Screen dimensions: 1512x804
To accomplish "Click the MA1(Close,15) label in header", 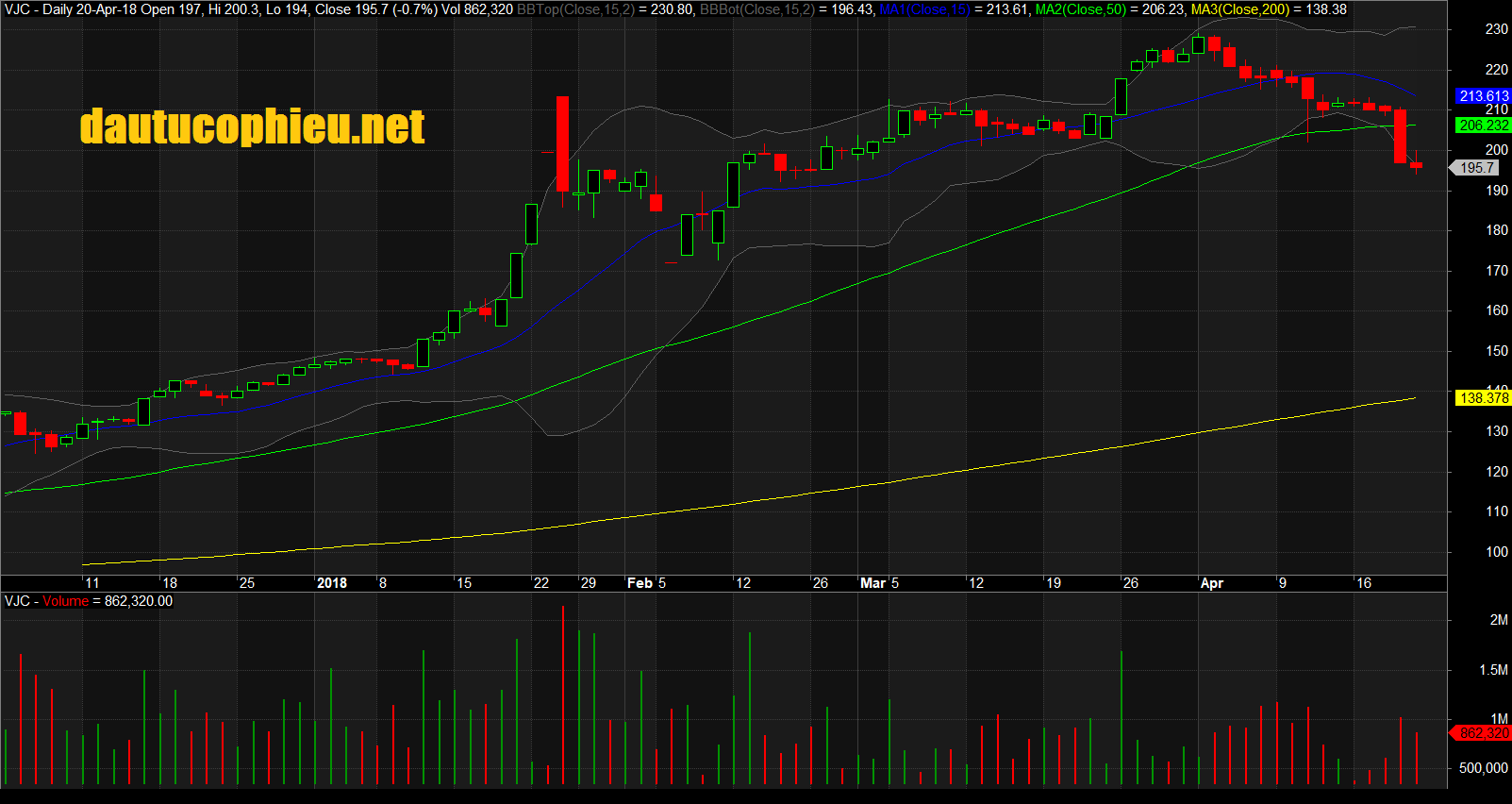I will [x=923, y=9].
